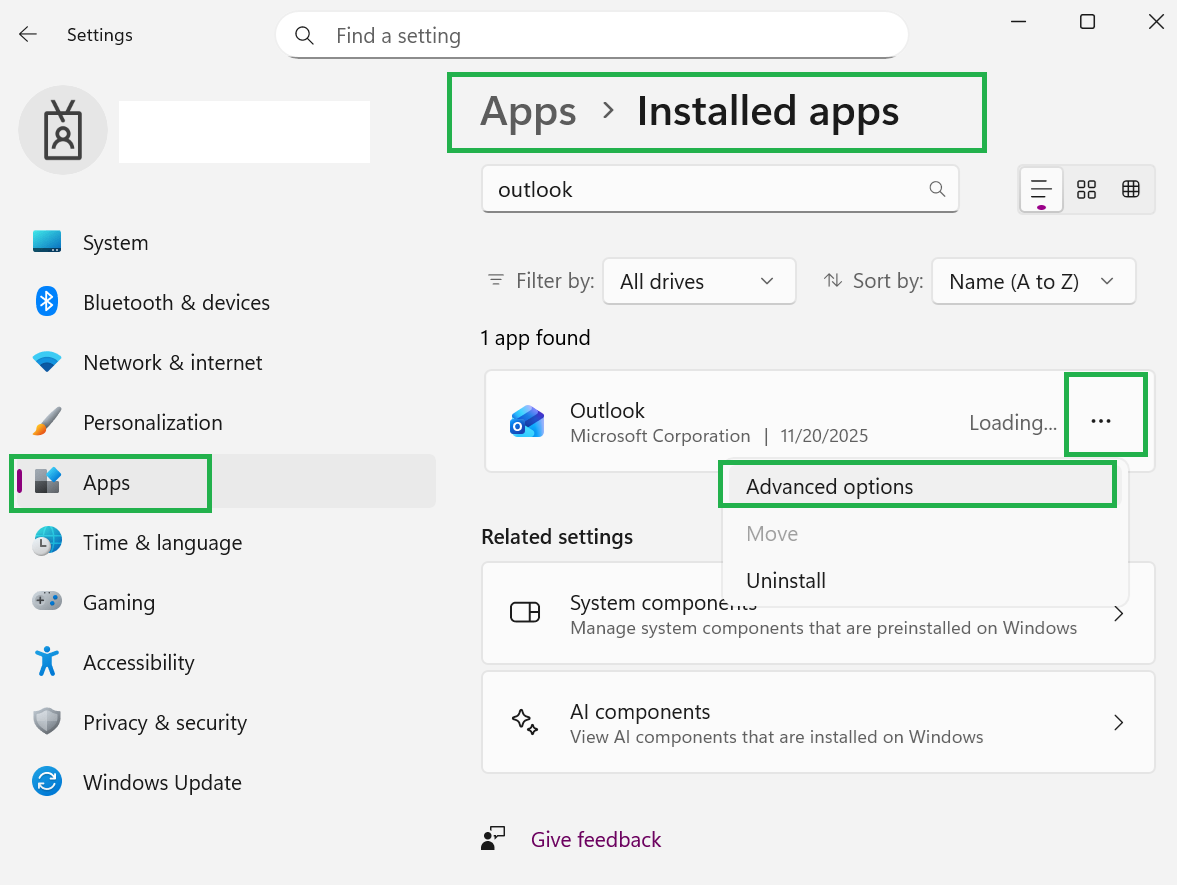Click the app search field containing outlook
The width and height of the screenshot is (1177, 885).
tap(720, 189)
